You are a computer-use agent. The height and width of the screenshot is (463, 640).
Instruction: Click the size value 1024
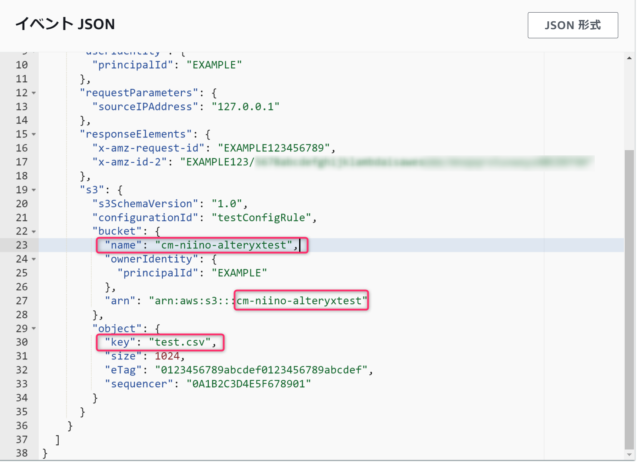coord(167,356)
